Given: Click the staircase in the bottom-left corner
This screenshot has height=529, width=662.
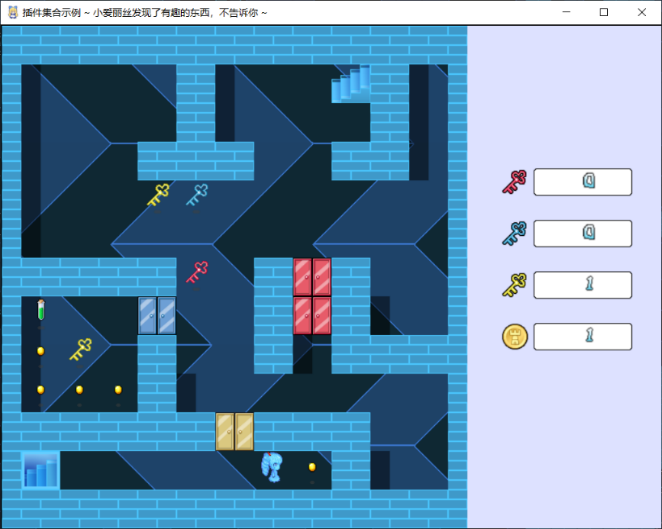Looking at the screenshot, I should 41,470.
